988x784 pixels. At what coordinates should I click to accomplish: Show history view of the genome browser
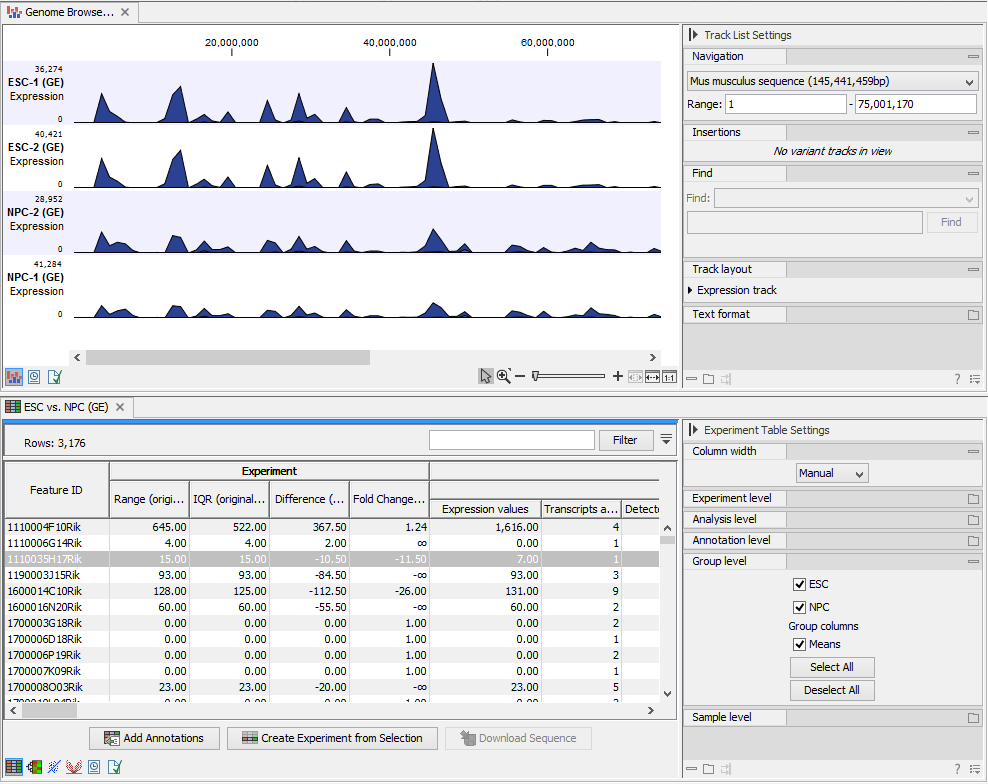pyautogui.click(x=35, y=377)
